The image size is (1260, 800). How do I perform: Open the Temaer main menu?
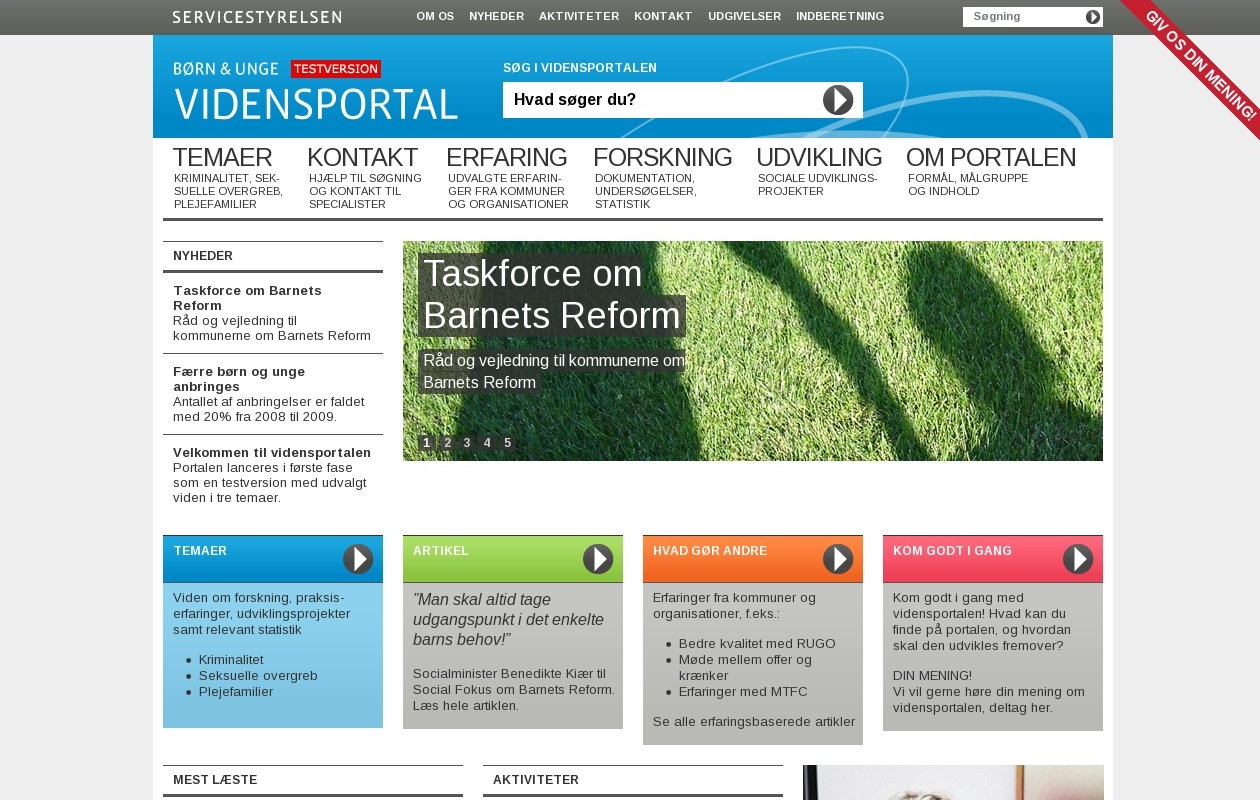click(x=222, y=158)
